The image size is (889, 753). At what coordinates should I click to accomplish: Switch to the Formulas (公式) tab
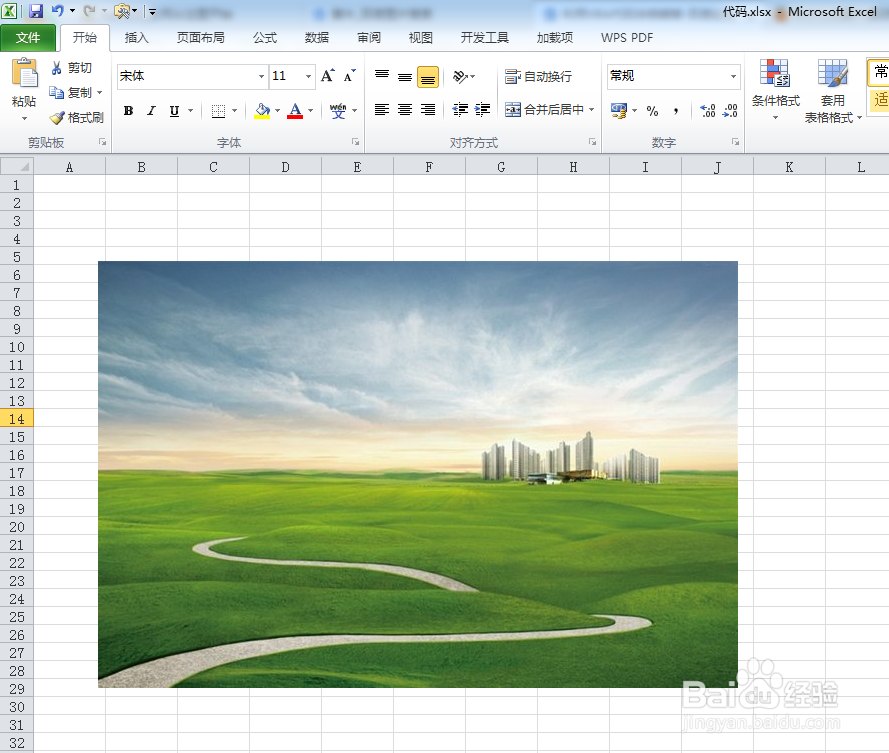coord(265,37)
